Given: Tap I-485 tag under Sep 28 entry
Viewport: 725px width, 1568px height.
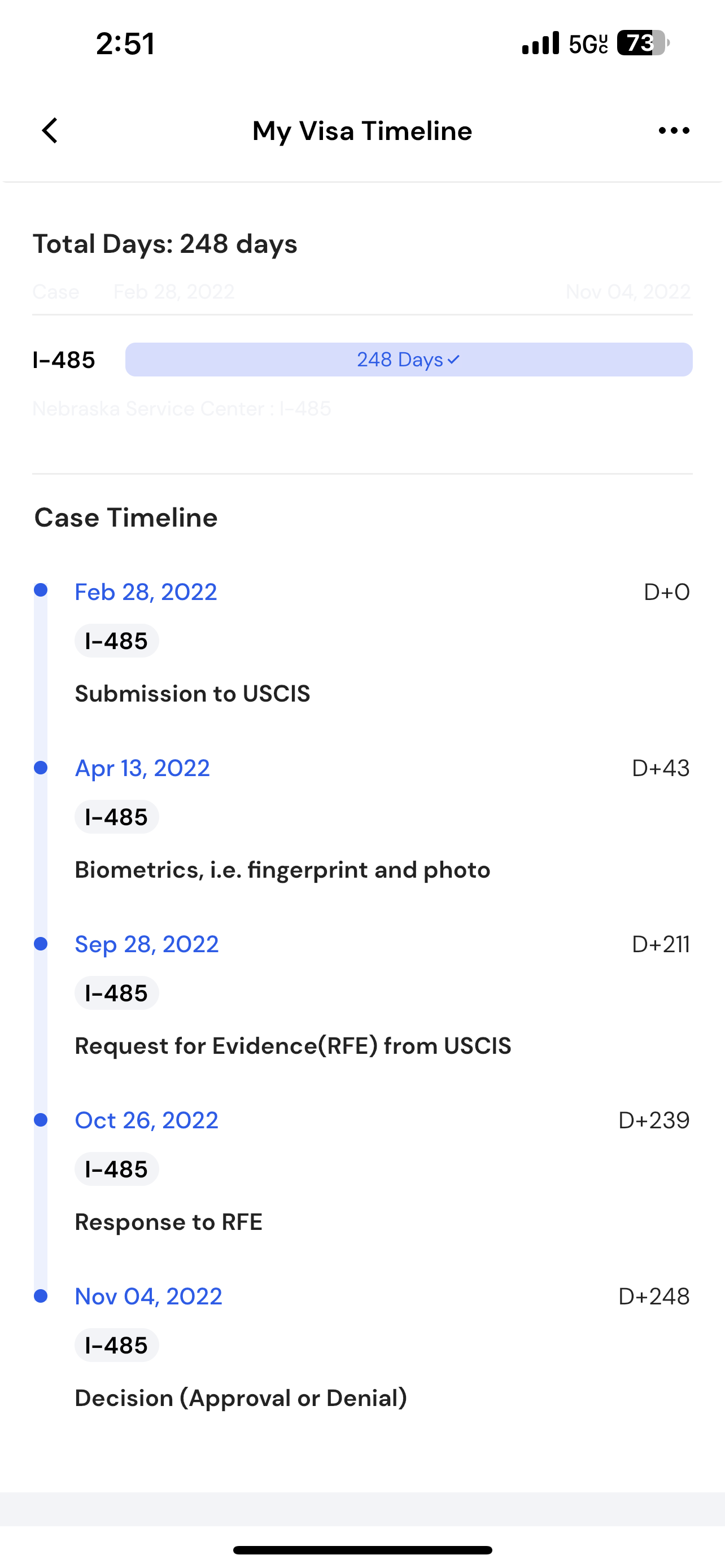Looking at the screenshot, I should [116, 993].
